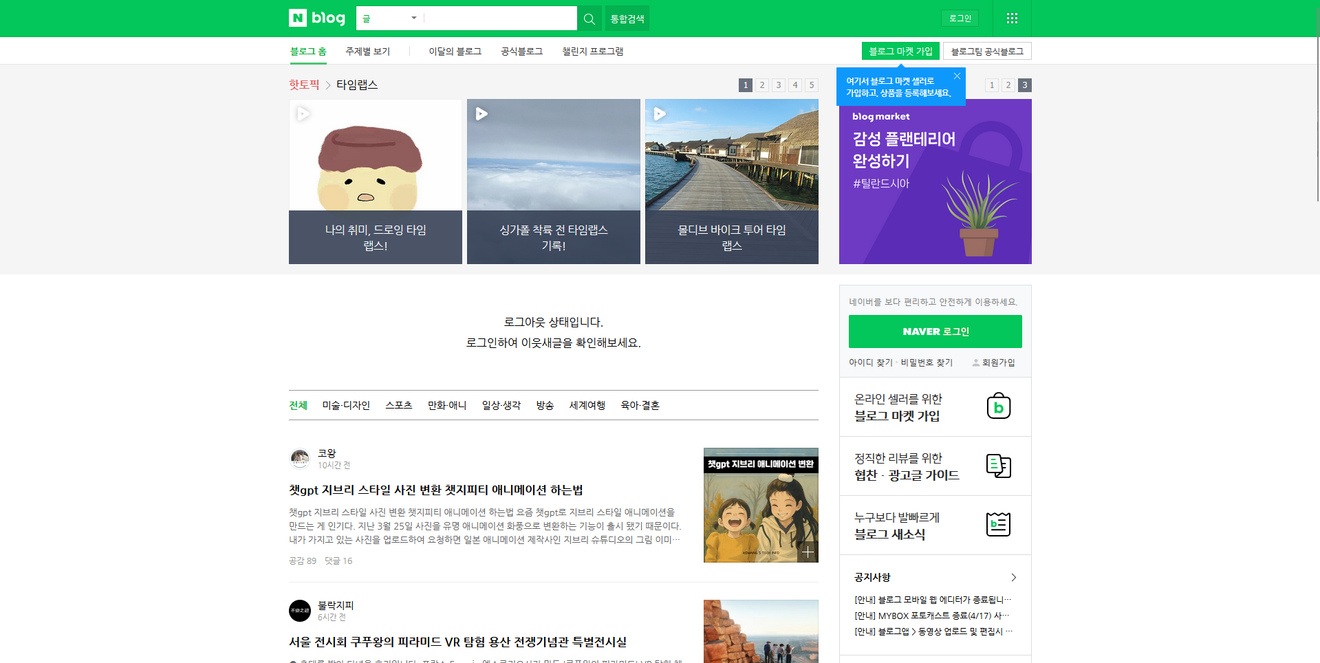The image size is (1320, 663).
Task: Switch banner to page 3
Action: pos(1025,85)
